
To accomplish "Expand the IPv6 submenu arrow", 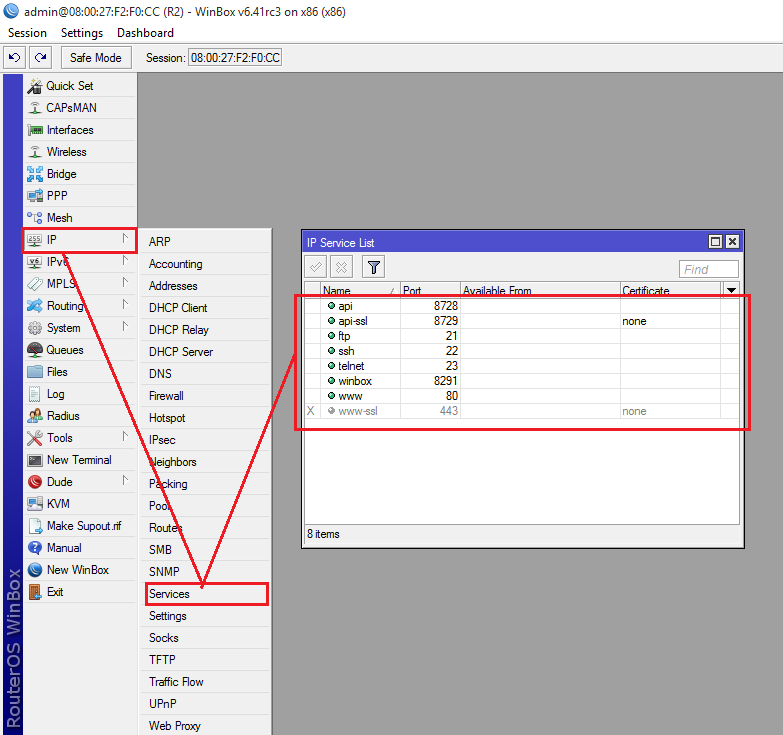I will coord(125,261).
